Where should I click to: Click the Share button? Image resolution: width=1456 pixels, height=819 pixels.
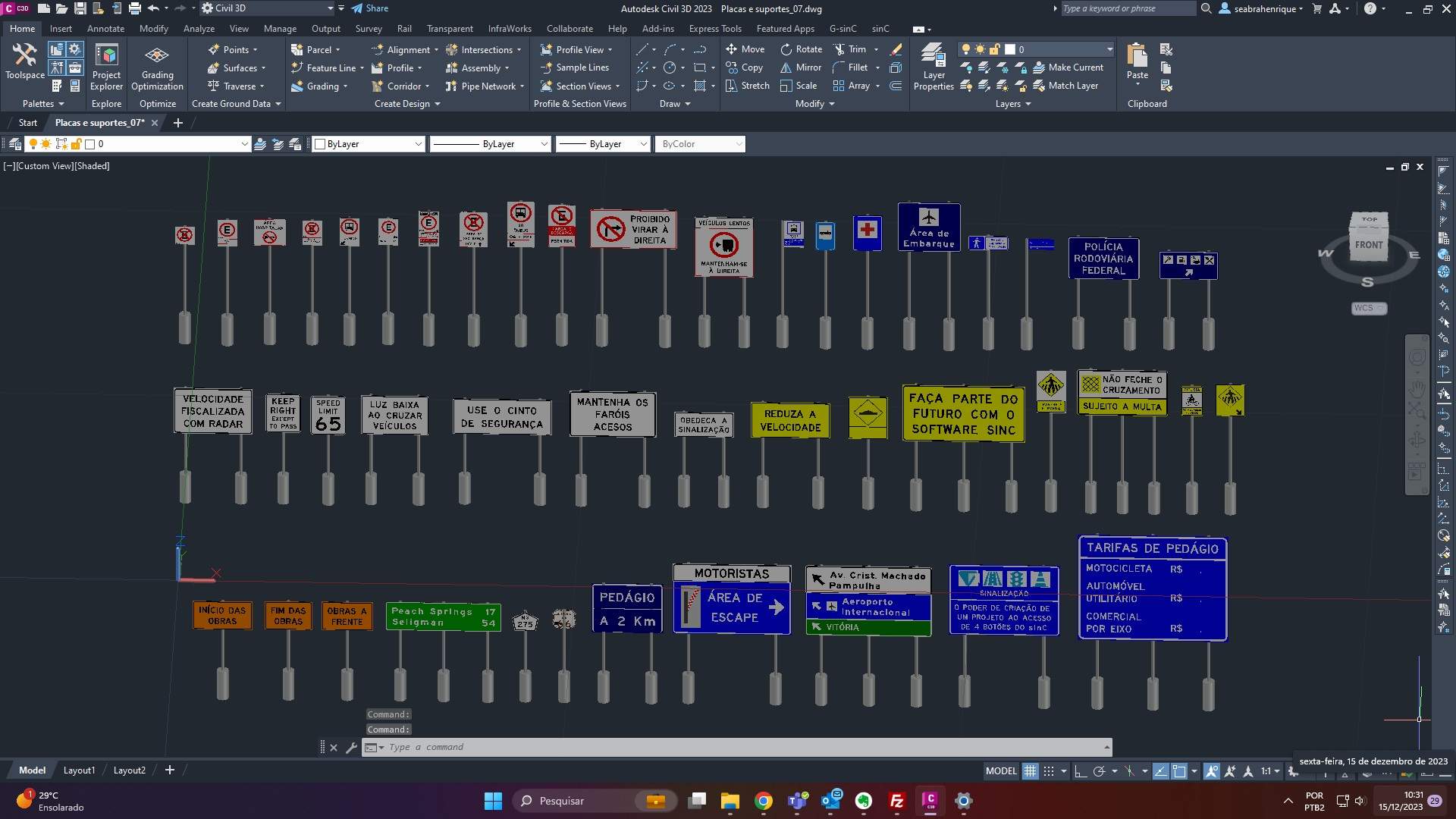tap(375, 8)
